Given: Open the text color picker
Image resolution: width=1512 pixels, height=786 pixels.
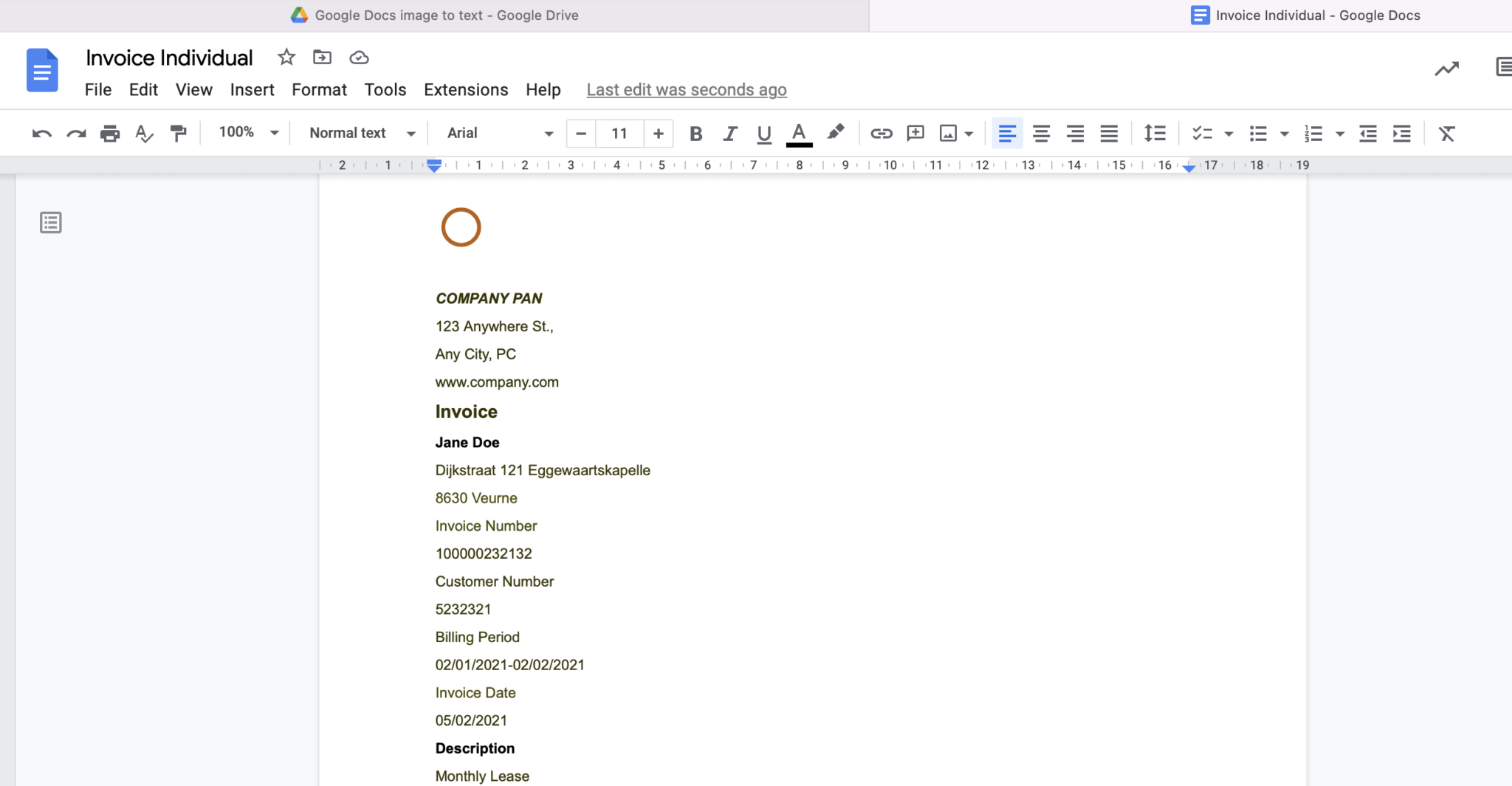Looking at the screenshot, I should (798, 134).
